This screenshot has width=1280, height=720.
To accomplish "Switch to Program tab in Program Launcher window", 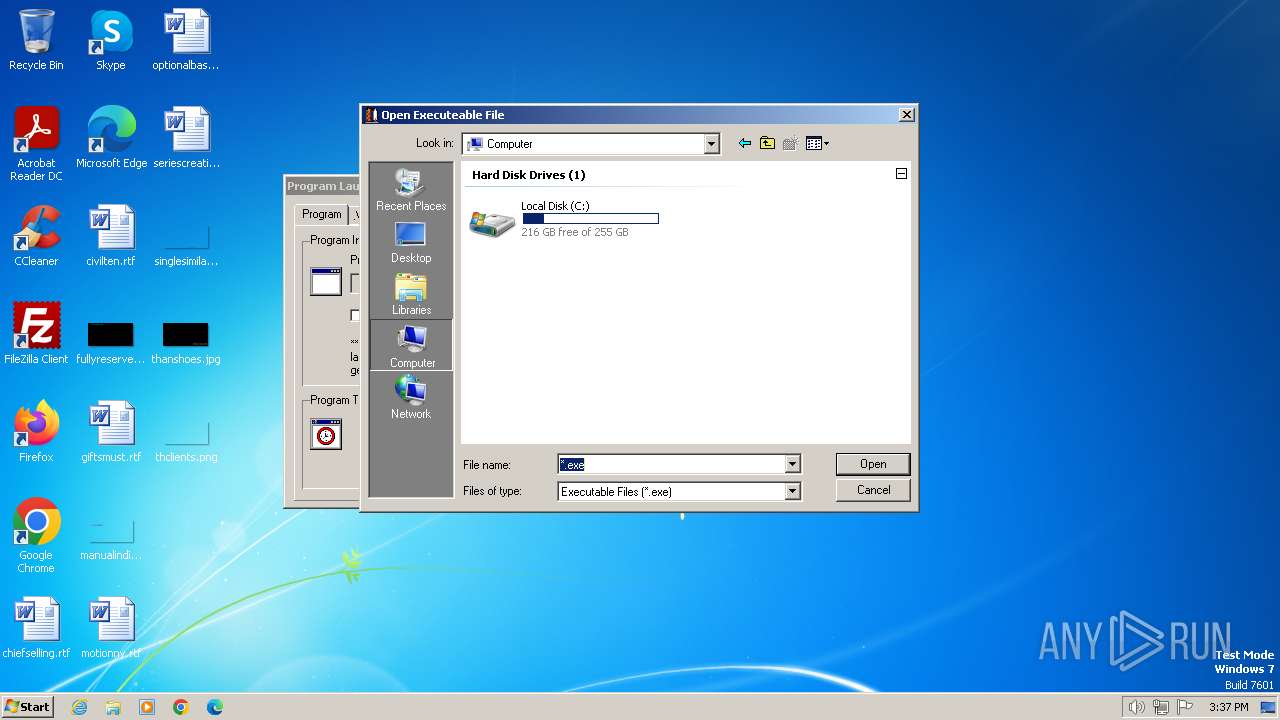I will [x=321, y=214].
